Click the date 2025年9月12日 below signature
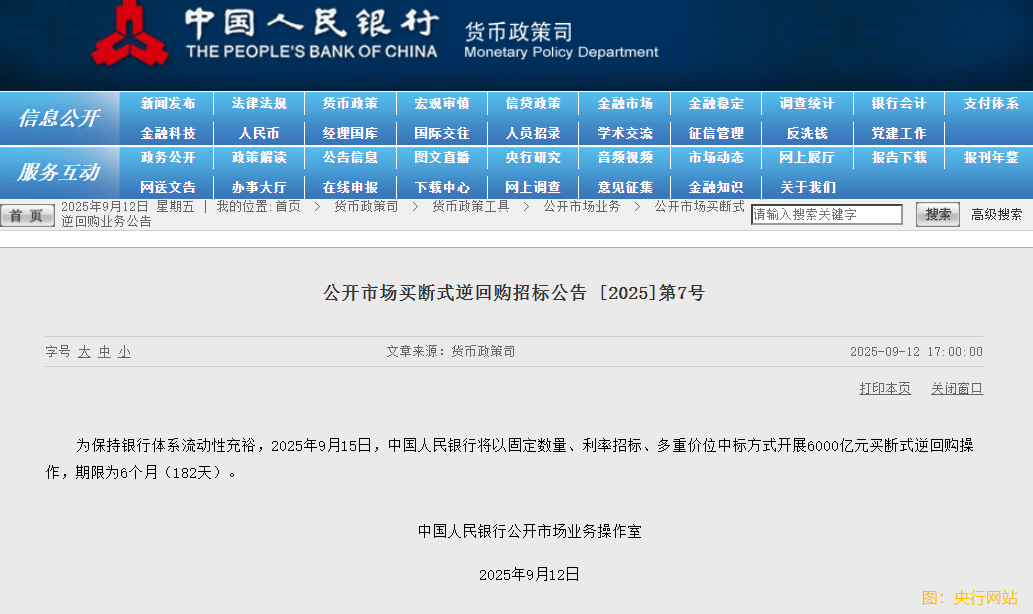The height and width of the screenshot is (614, 1033). pos(529,574)
